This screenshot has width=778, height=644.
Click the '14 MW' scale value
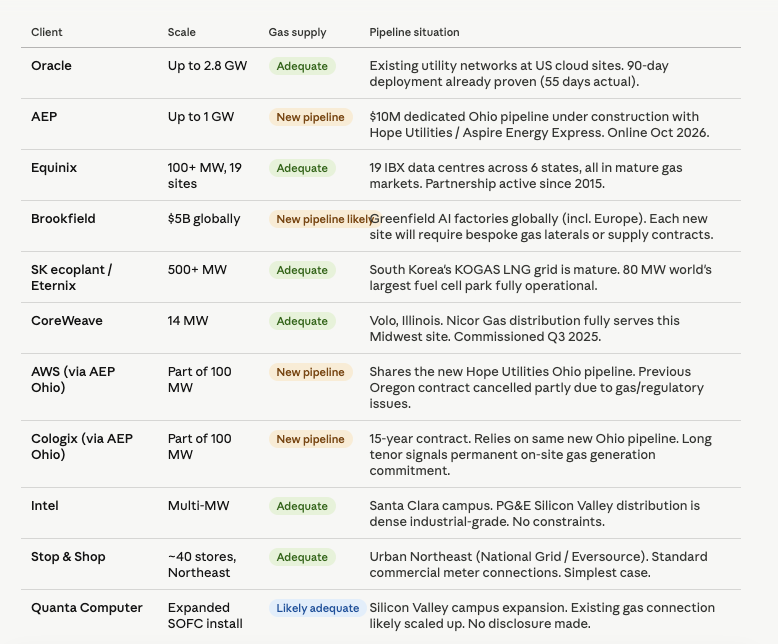(x=188, y=321)
